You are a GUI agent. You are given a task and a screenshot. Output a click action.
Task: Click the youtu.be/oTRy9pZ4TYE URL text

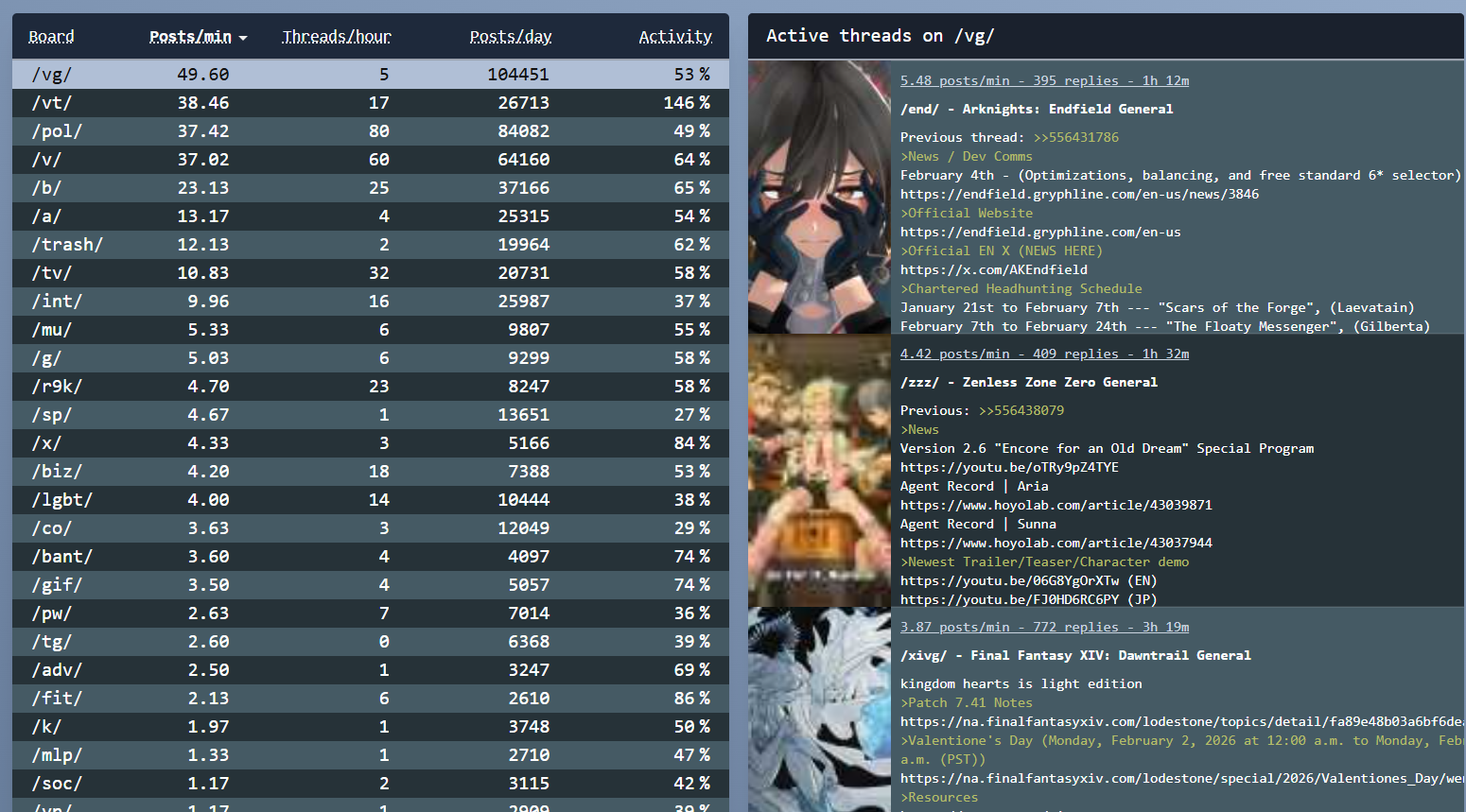1009,467
